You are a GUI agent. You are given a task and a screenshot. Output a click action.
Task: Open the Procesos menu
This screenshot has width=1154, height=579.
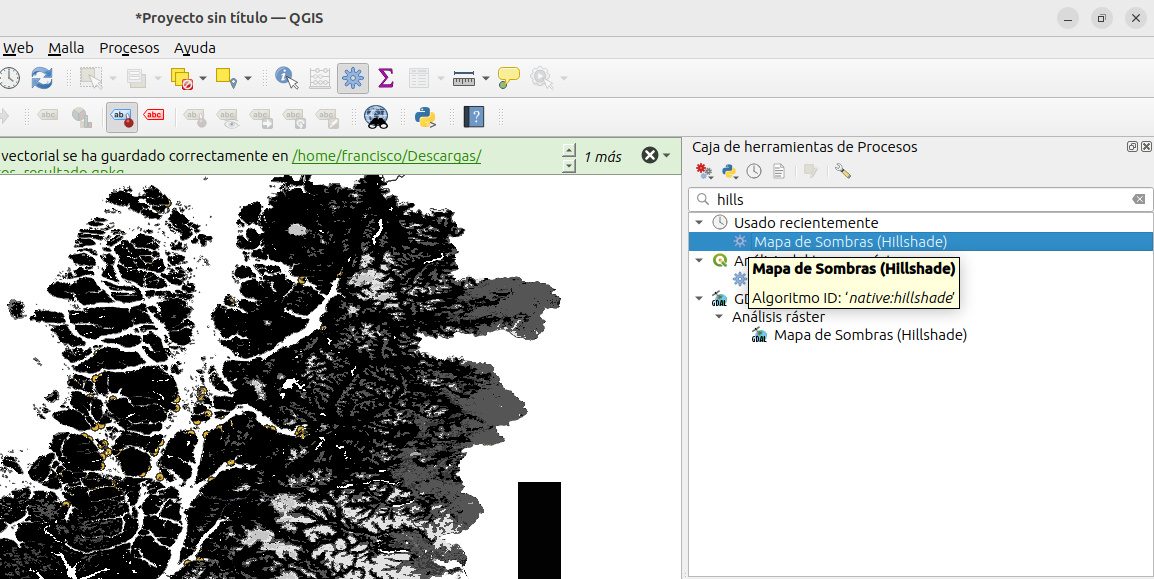pos(129,48)
